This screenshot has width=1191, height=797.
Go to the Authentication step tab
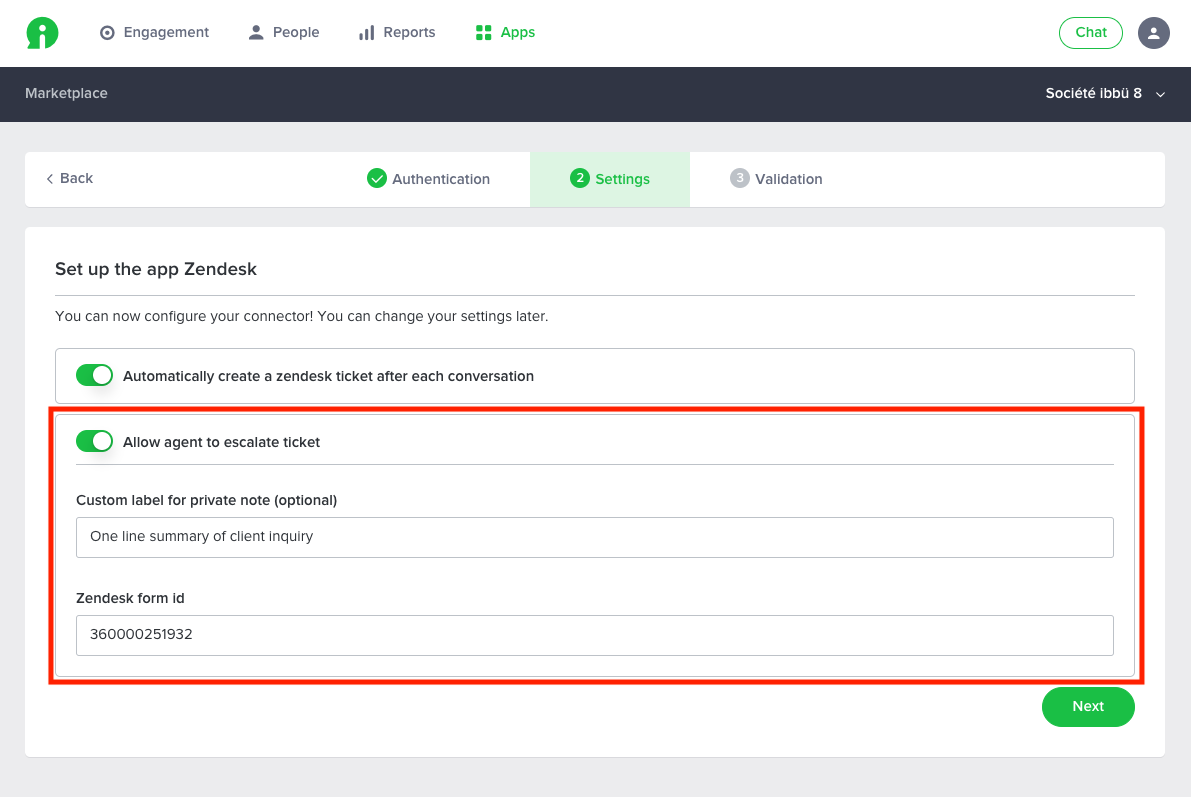coord(428,179)
